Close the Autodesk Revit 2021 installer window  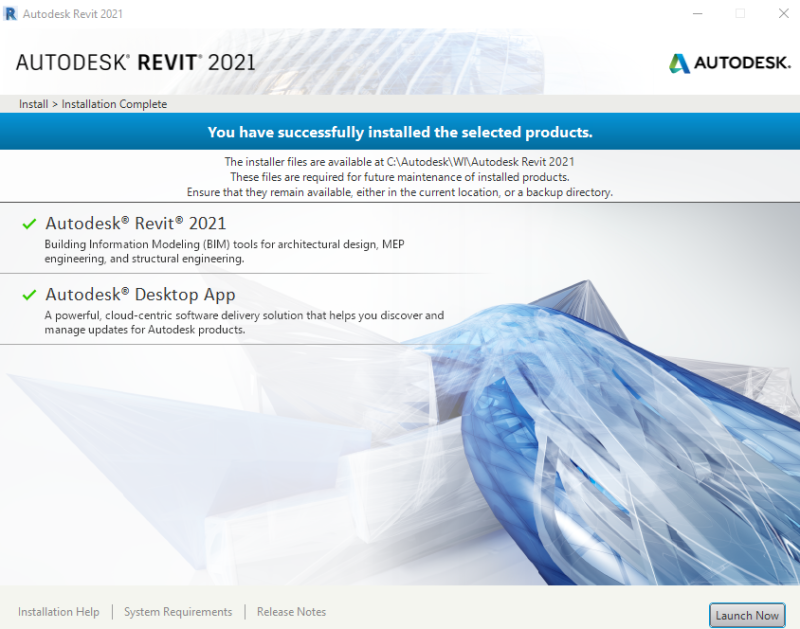click(x=784, y=14)
